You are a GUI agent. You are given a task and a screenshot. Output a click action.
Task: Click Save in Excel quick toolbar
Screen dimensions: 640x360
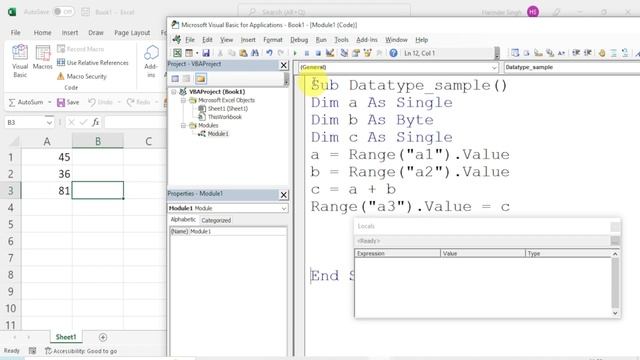[x=68, y=102]
